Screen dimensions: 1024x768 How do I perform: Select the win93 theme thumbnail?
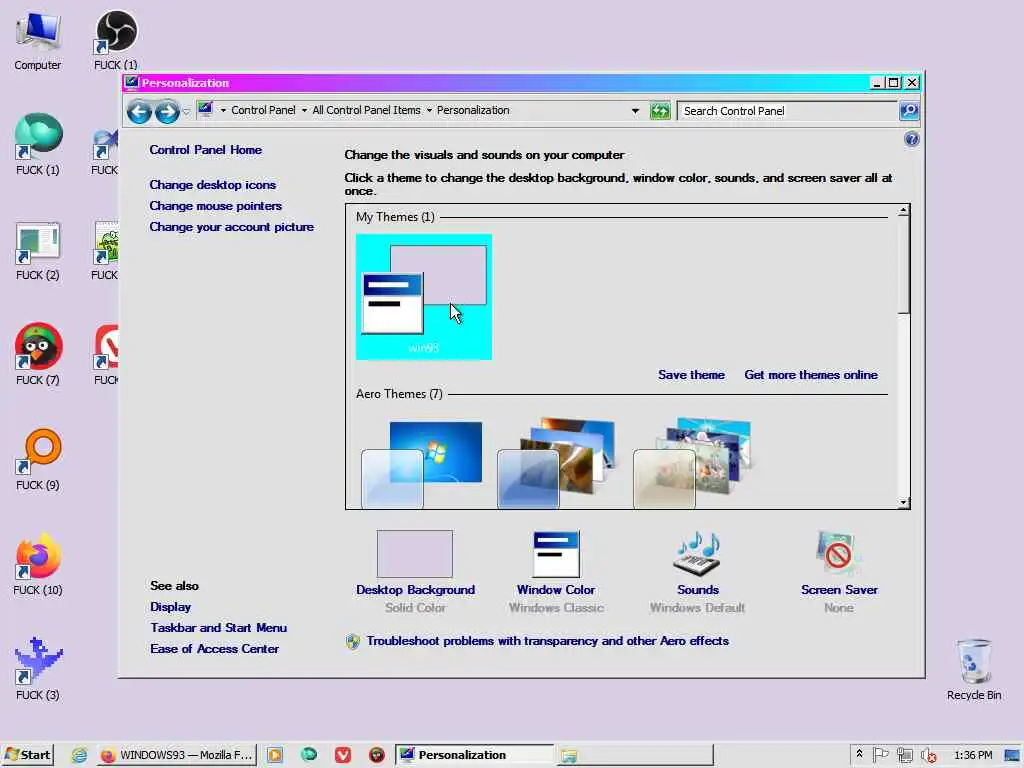[x=424, y=296]
